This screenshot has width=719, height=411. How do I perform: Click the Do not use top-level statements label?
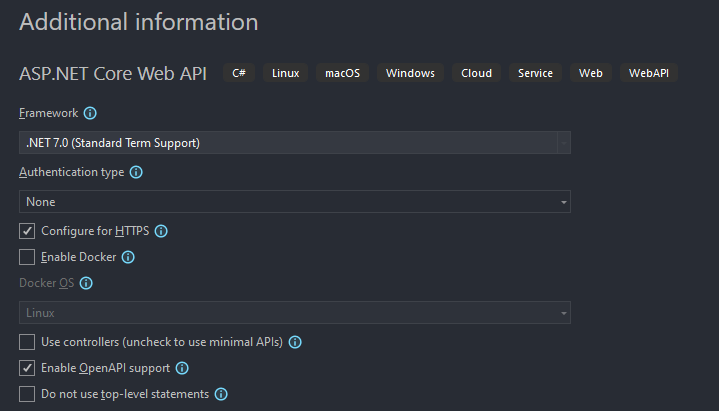125,394
